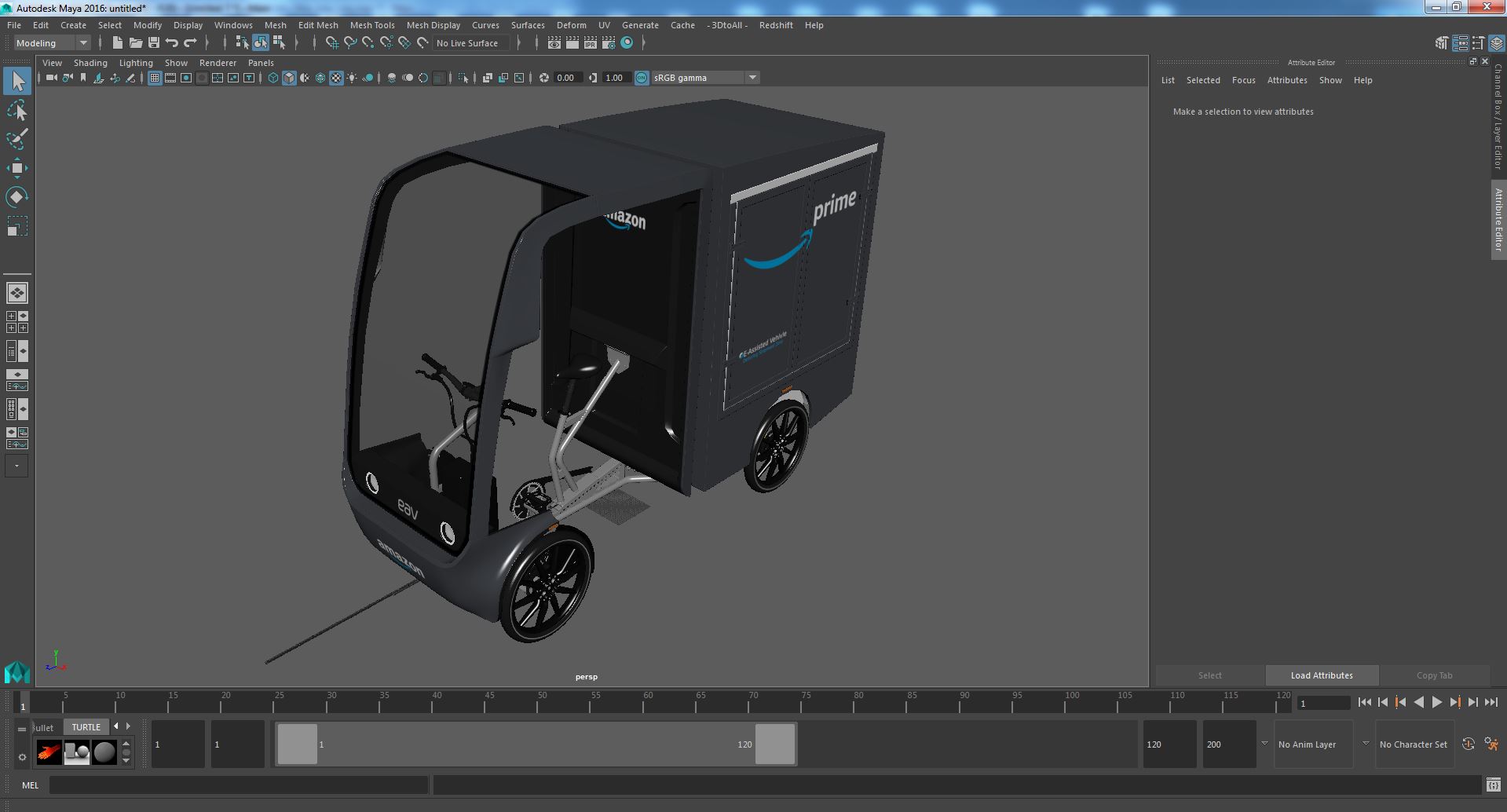Click the MEL command line input

pos(239,785)
